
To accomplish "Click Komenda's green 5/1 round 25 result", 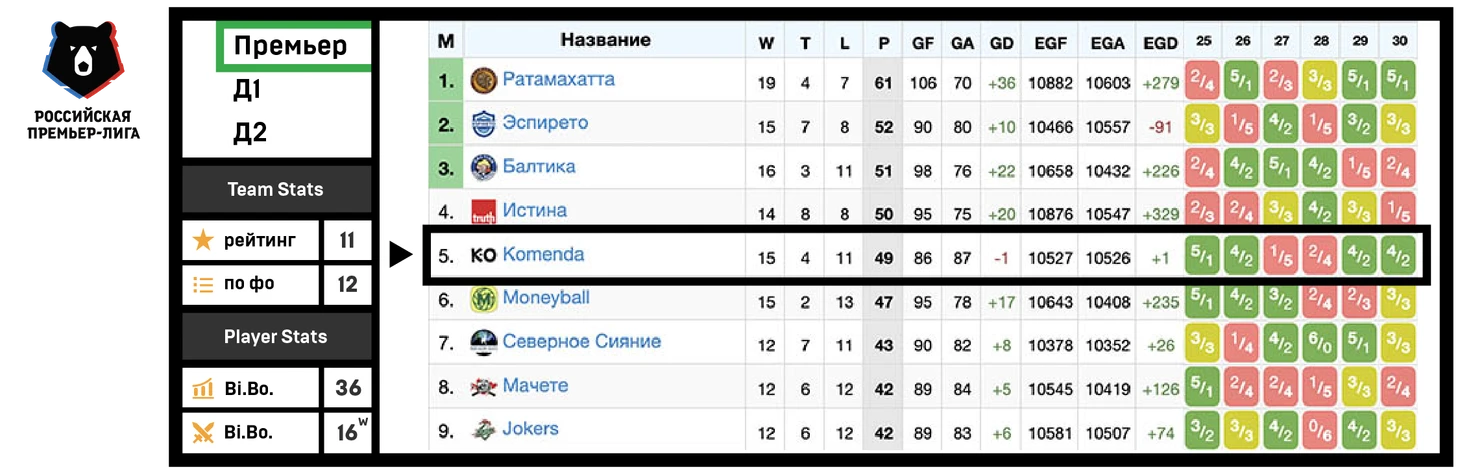I will point(1202,255).
